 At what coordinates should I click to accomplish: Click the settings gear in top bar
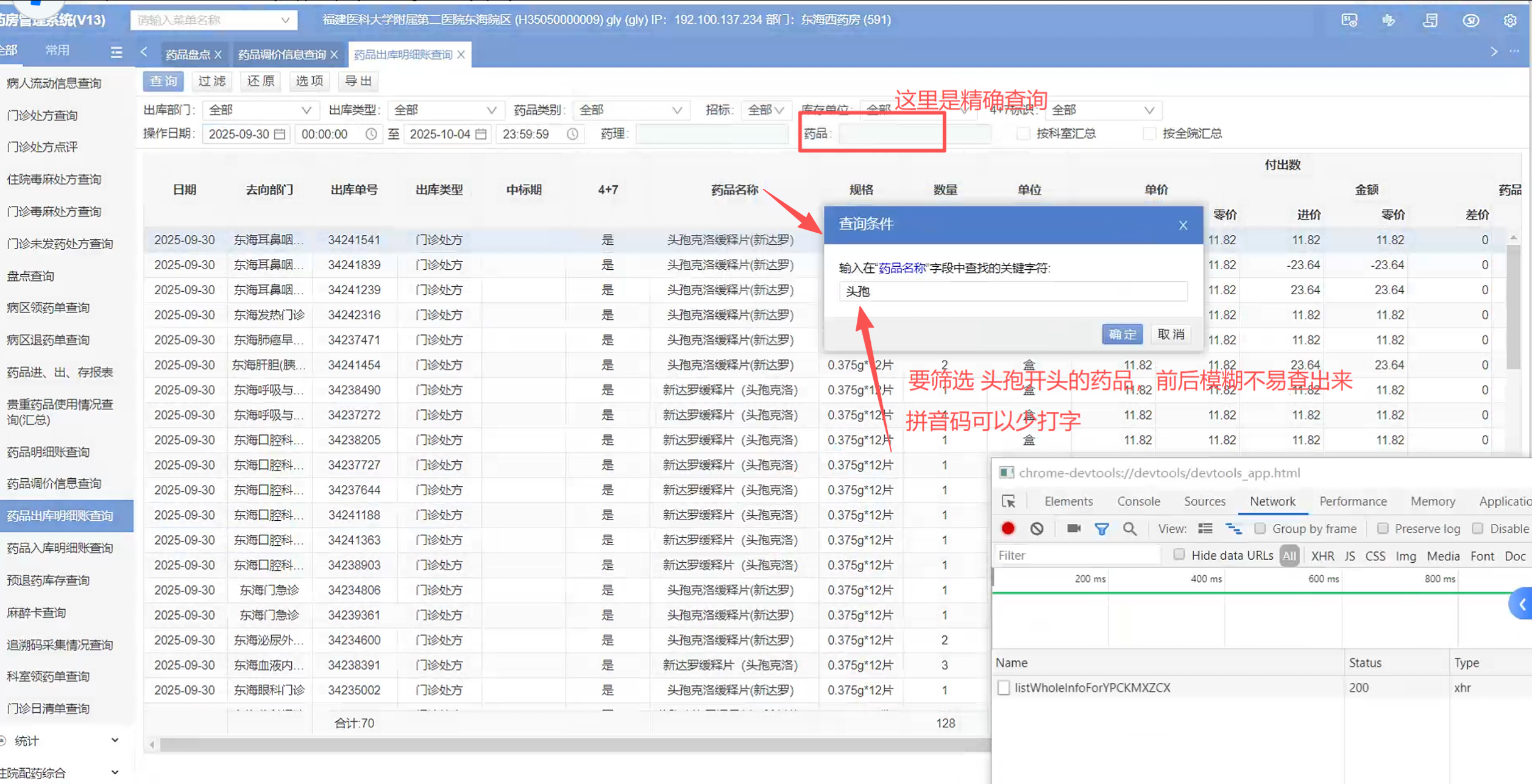(x=1509, y=21)
